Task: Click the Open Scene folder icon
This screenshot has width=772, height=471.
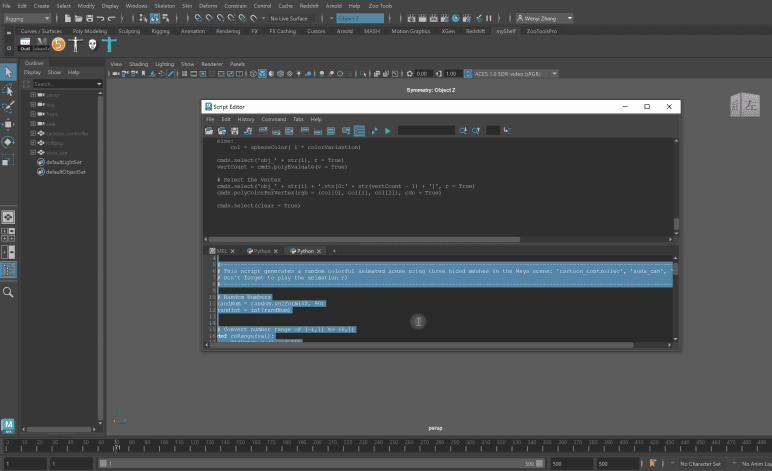Action: (78, 18)
